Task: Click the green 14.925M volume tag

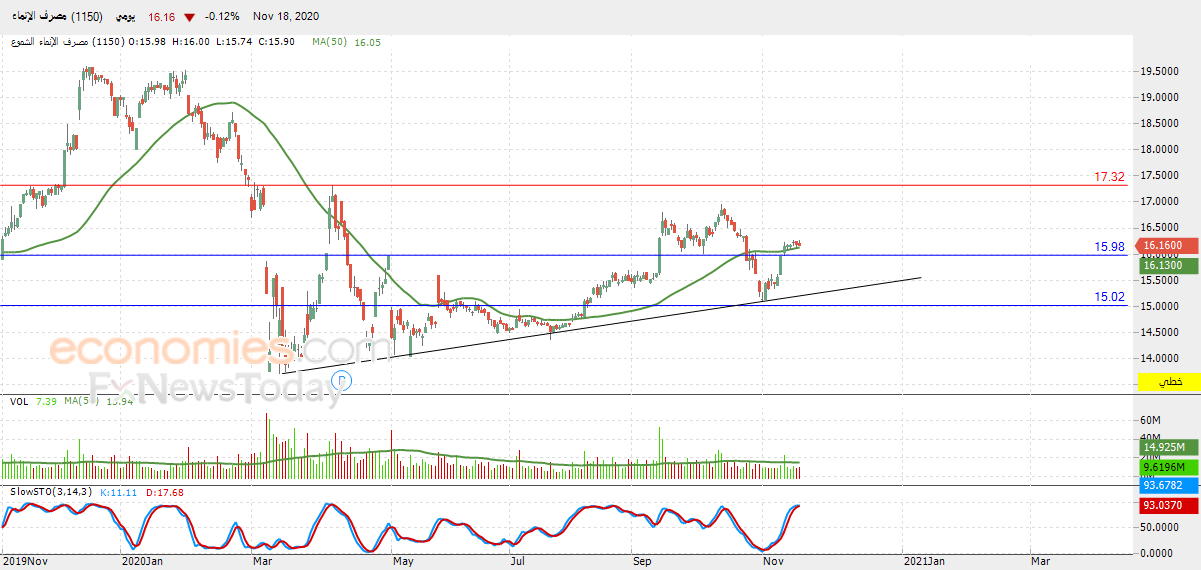Action: click(1168, 448)
